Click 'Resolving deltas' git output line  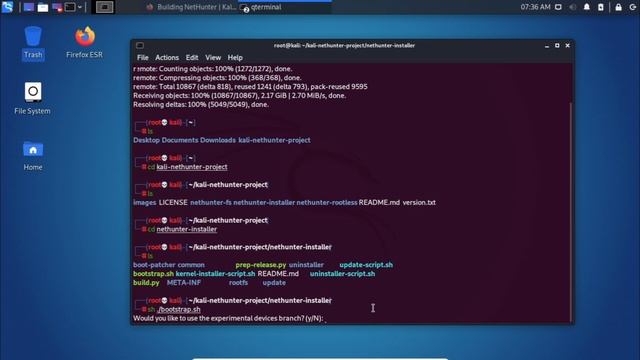pyautogui.click(x=201, y=104)
